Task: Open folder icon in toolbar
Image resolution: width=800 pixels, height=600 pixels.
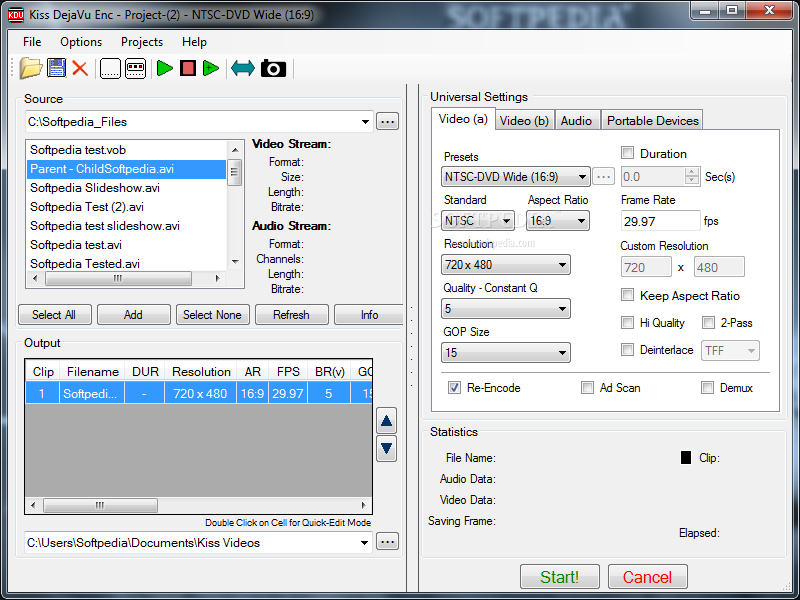Action: tap(31, 68)
